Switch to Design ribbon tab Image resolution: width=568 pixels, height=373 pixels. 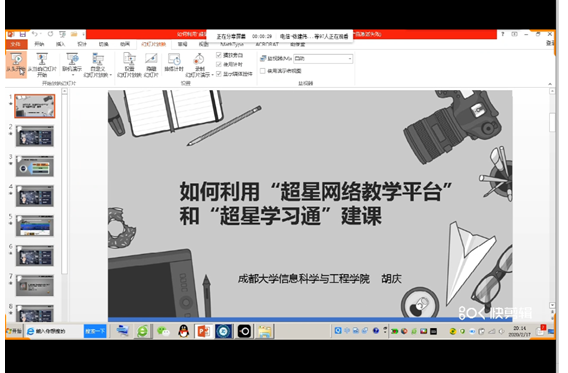[82, 44]
